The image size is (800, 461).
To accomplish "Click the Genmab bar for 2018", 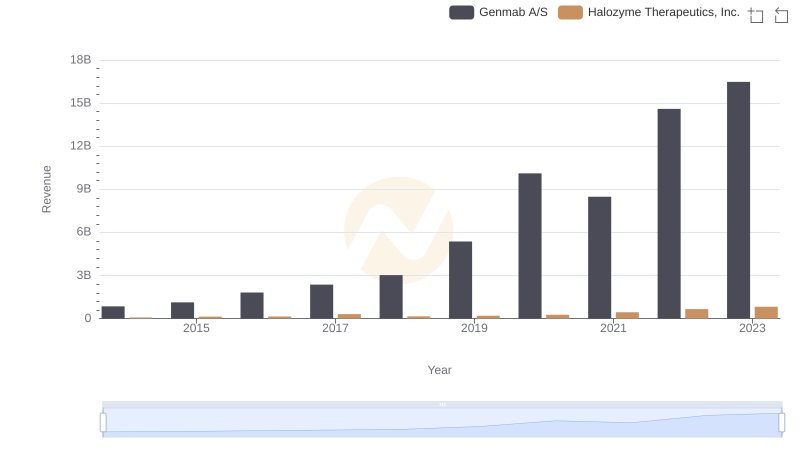I will pos(391,297).
